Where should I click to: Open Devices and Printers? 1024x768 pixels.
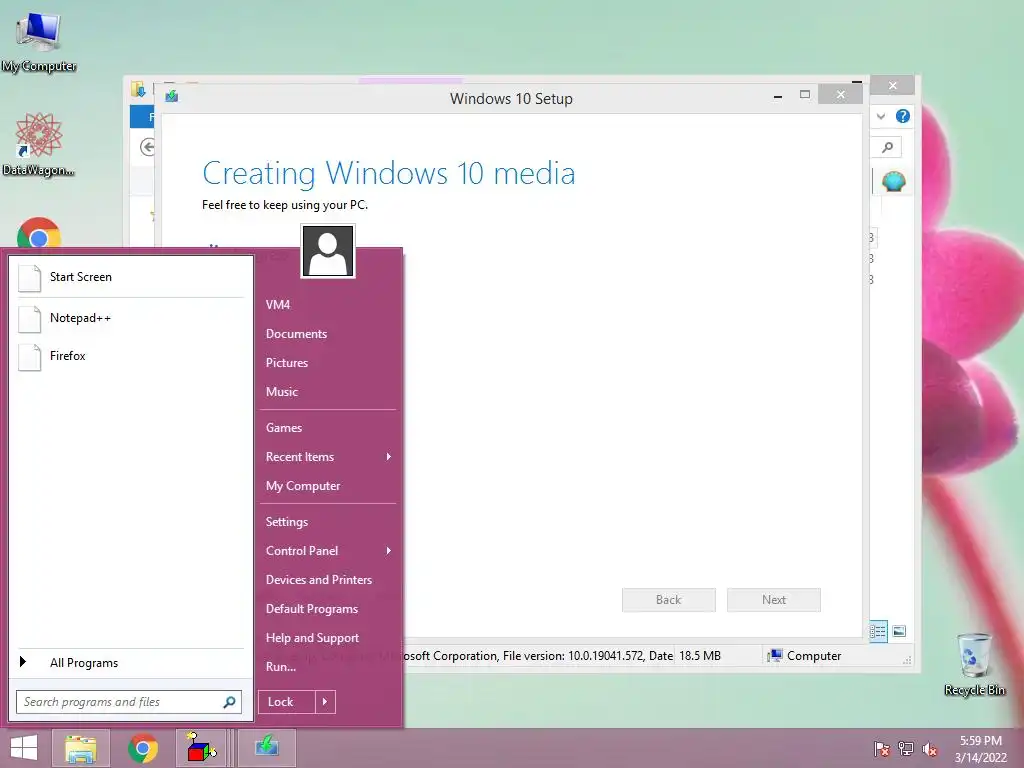coord(319,580)
